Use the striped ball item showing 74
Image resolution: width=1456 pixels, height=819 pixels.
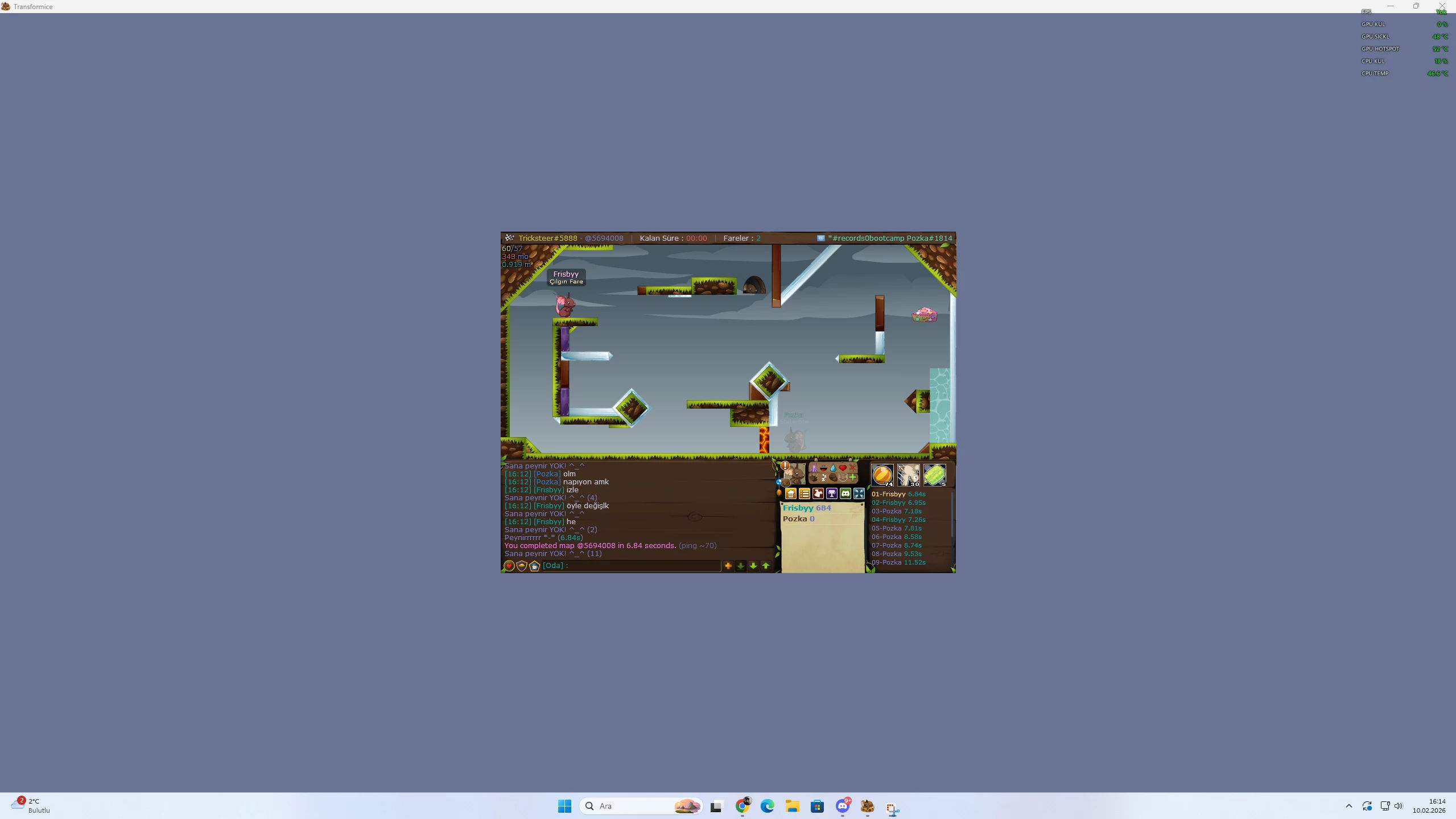[x=882, y=475]
